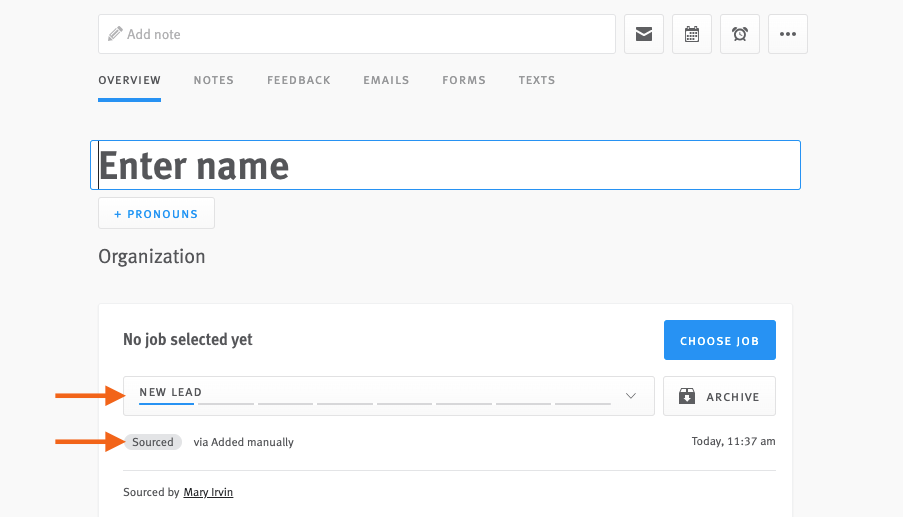
Task: Open the New Lead stage dropdown
Action: pyautogui.click(x=389, y=396)
